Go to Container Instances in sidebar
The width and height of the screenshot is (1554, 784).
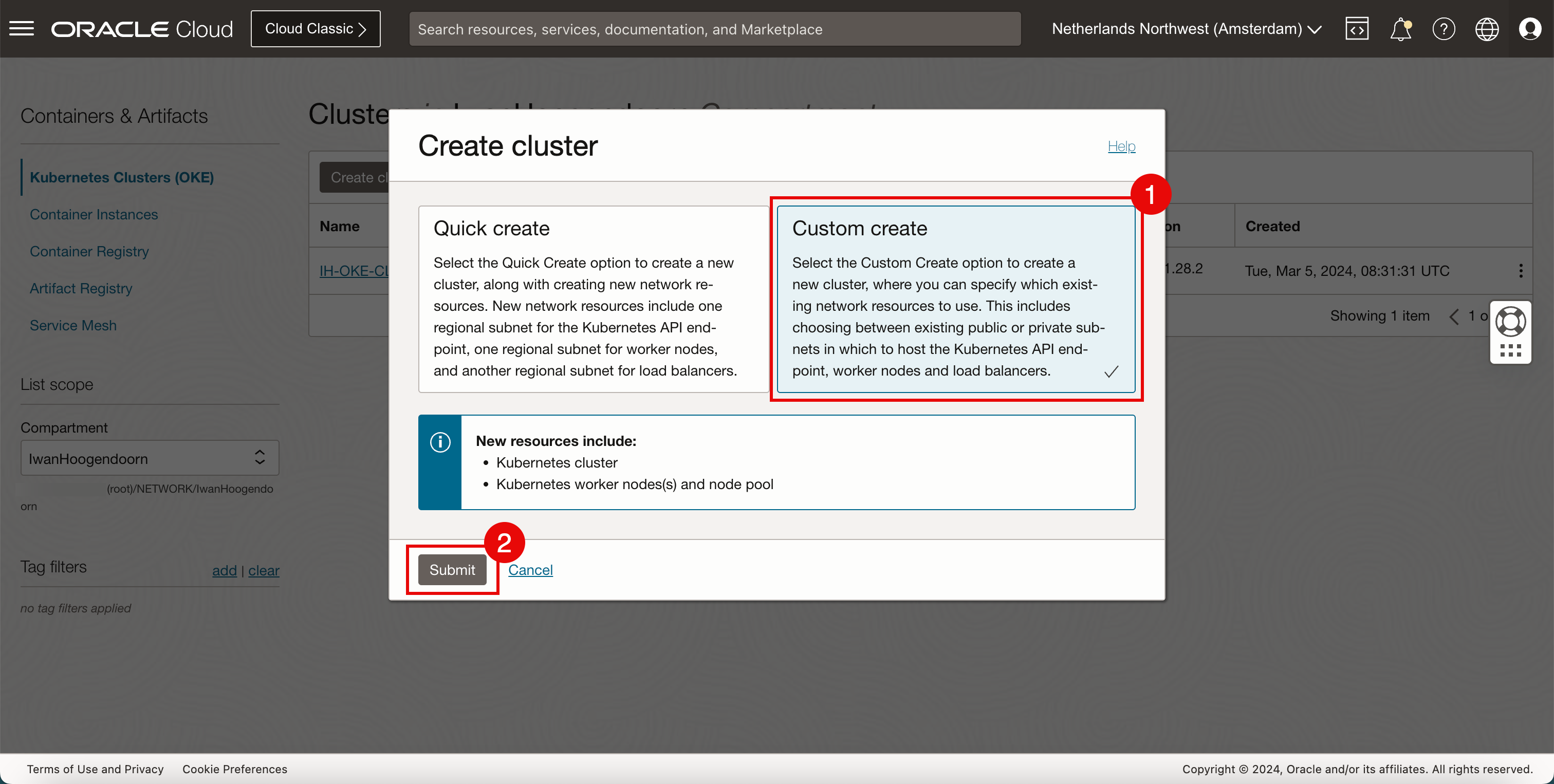[94, 215]
